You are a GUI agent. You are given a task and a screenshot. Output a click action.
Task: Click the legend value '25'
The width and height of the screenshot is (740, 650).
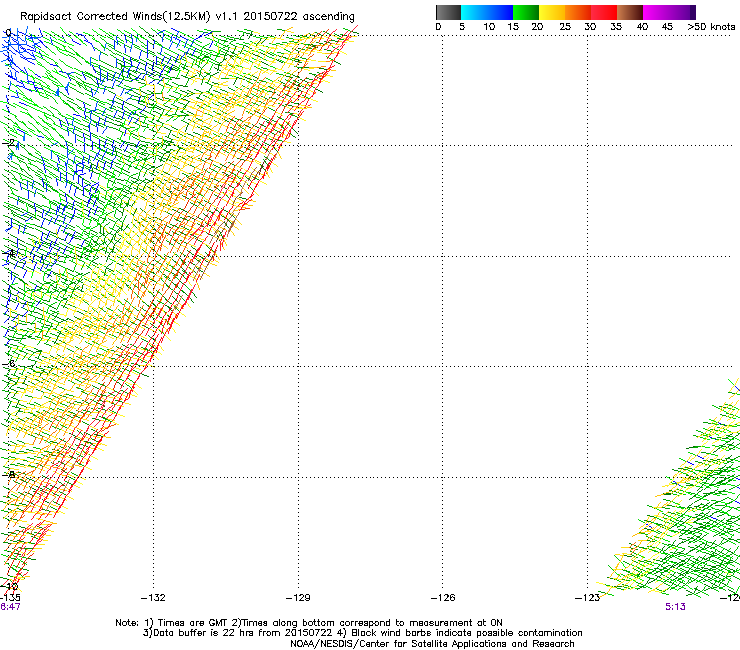(x=565, y=27)
